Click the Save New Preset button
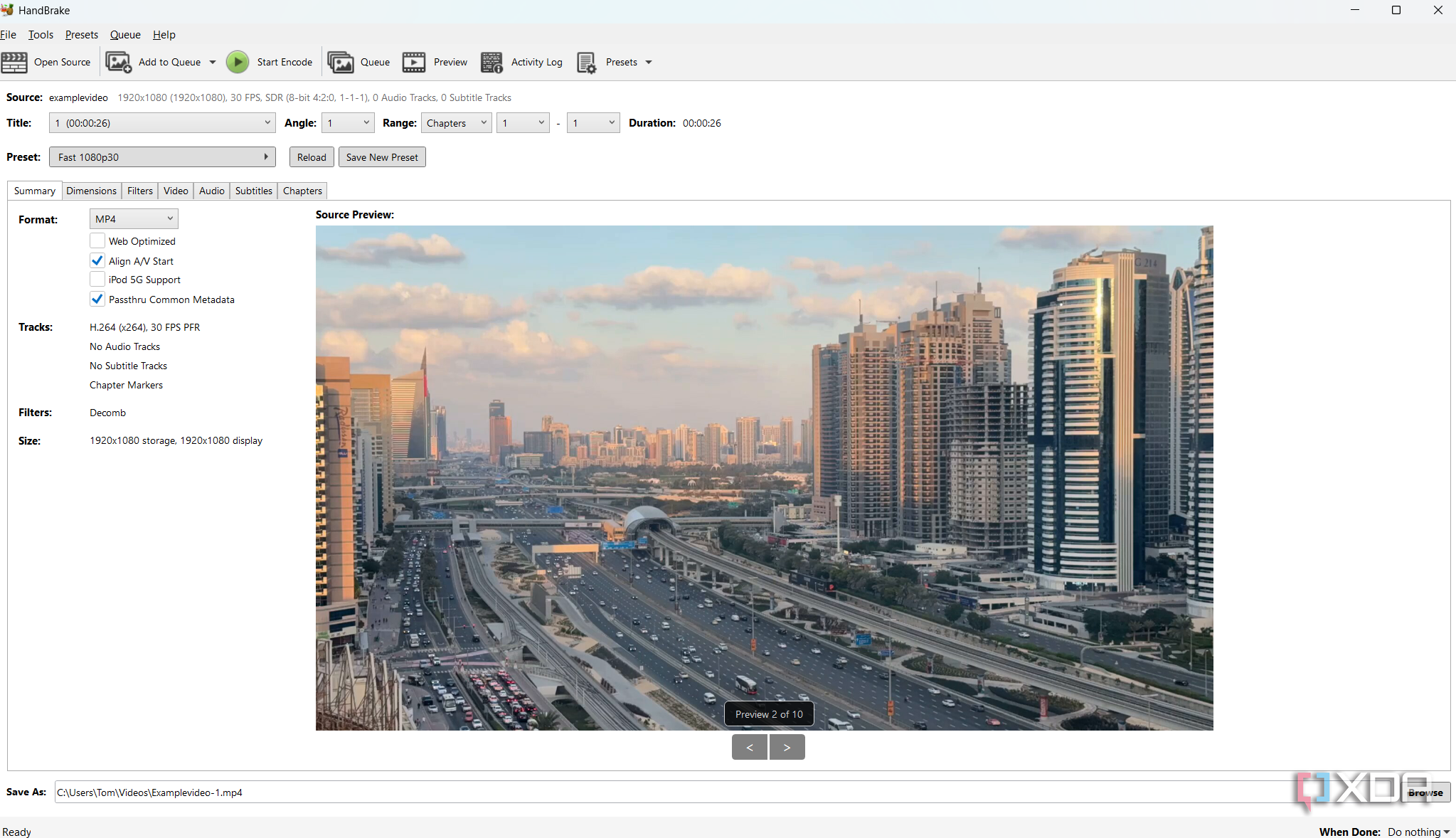 point(382,157)
